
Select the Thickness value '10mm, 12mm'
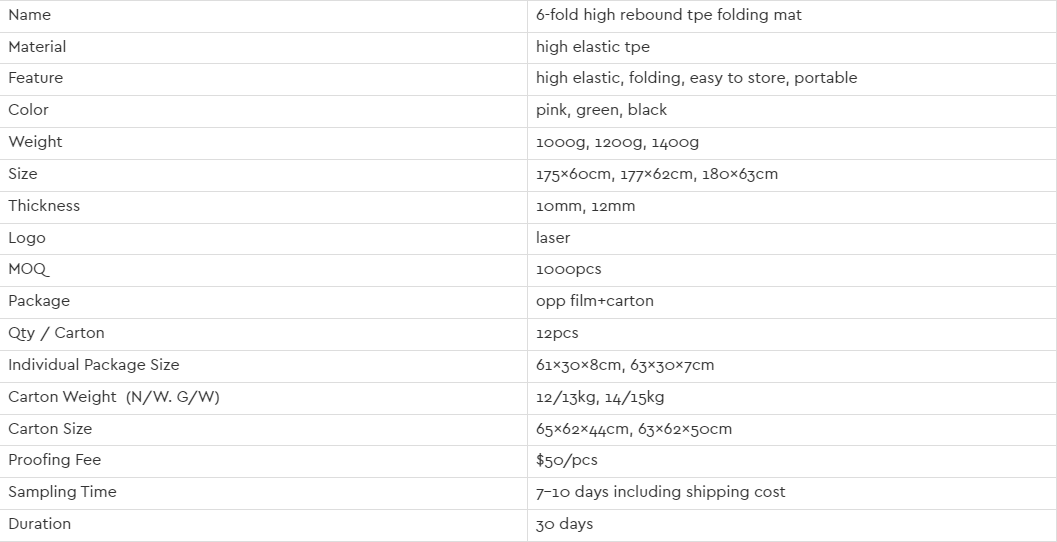point(585,206)
